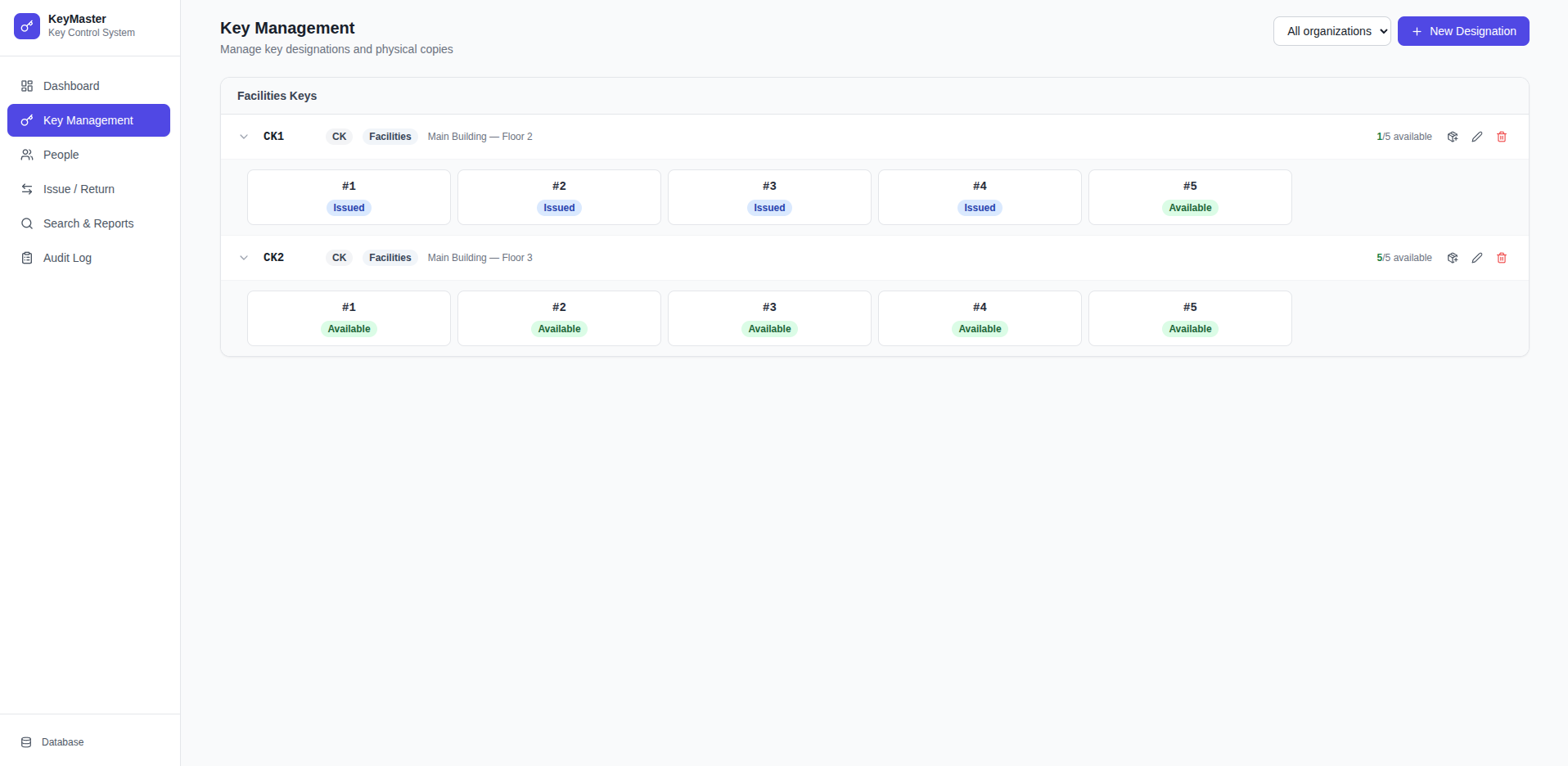Edit CK2 designation with the pencil icon
The image size is (1568, 766).
pos(1477,258)
